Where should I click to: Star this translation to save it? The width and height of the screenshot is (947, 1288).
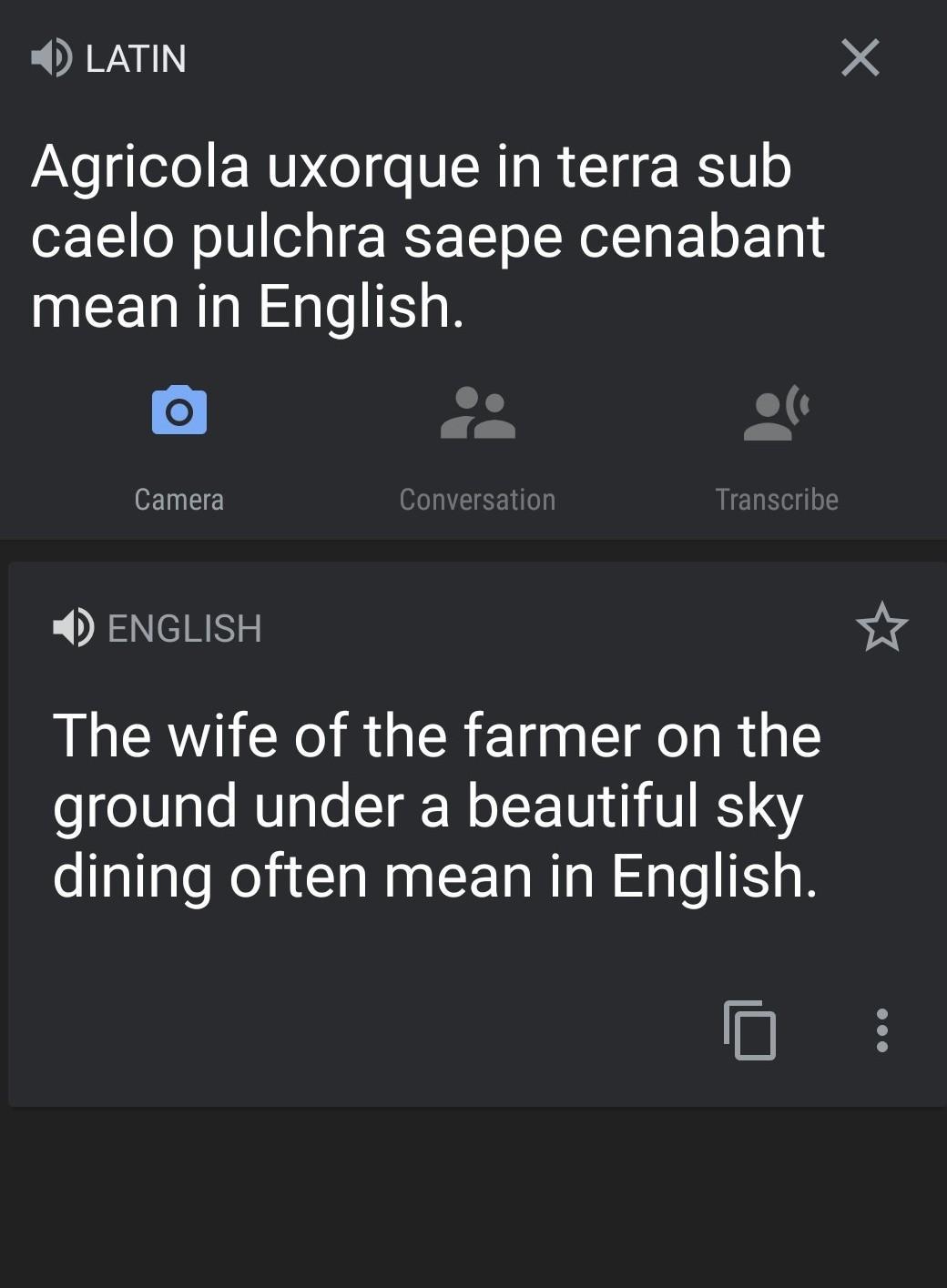(x=881, y=627)
